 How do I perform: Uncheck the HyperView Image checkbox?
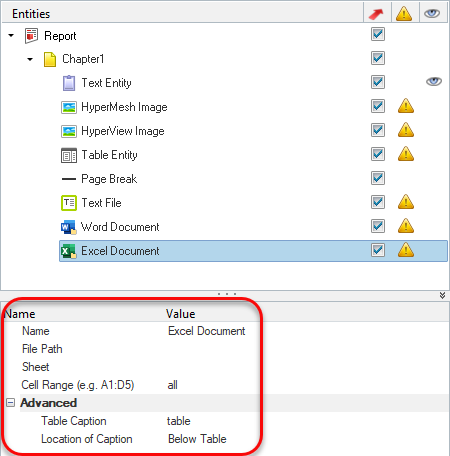[x=378, y=130]
